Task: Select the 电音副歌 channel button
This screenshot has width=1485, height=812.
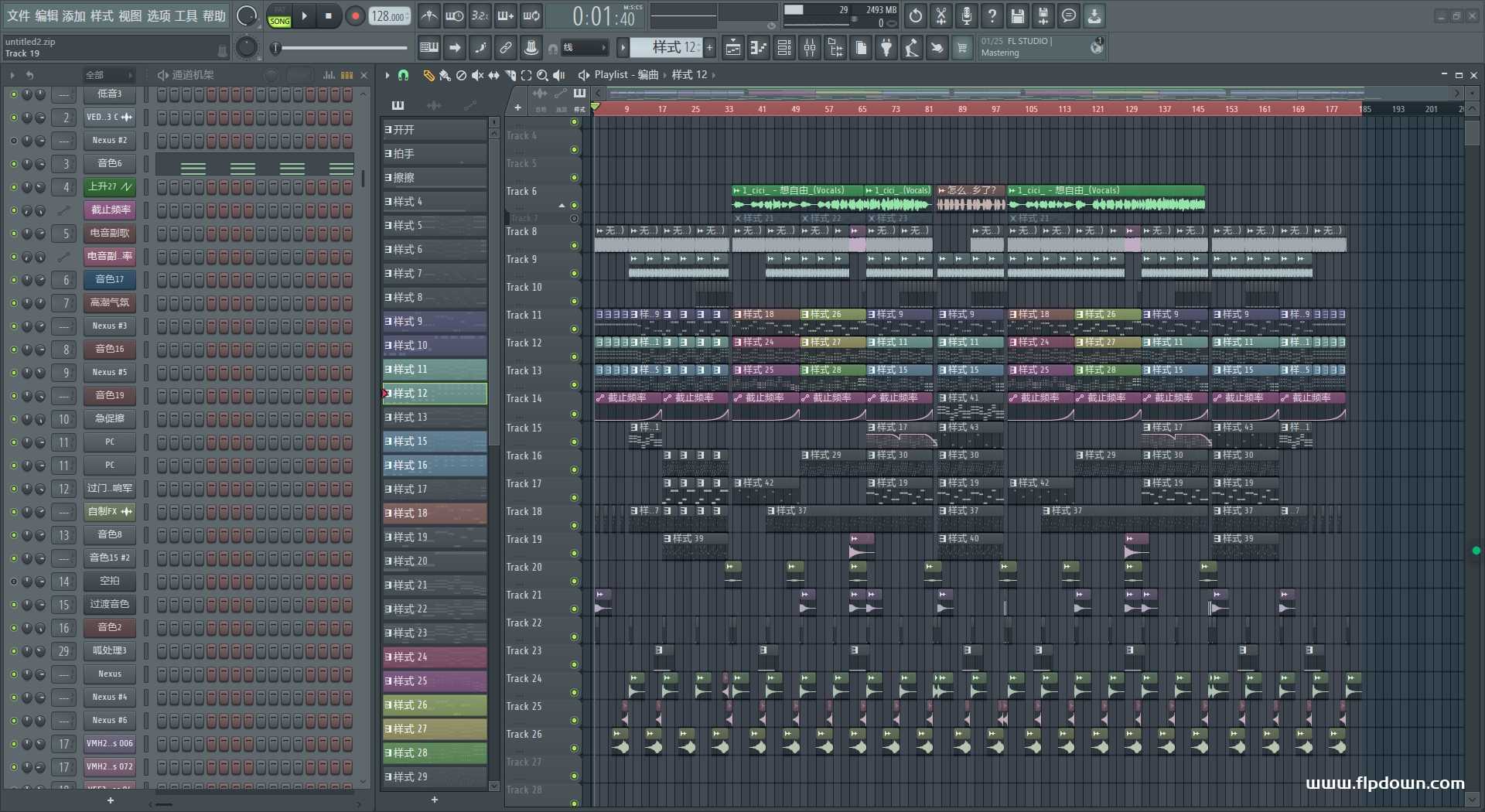Action: pos(109,234)
